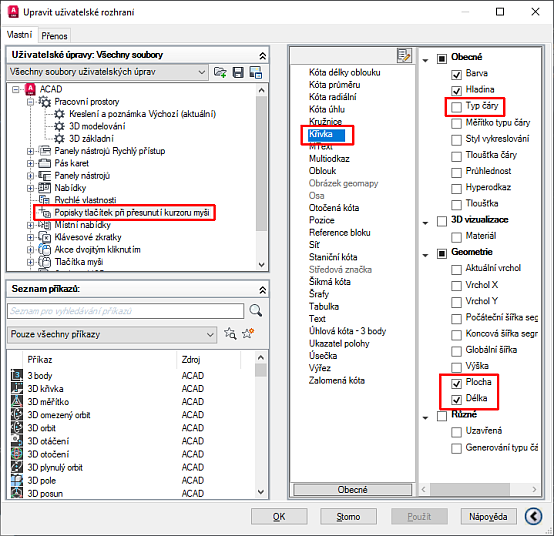Select Křivka in the object list
This screenshot has height=536, width=554.
[321, 134]
